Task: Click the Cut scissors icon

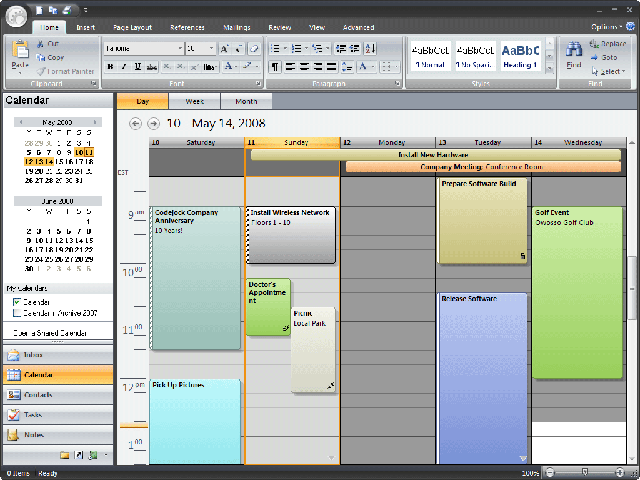Action: [41, 44]
